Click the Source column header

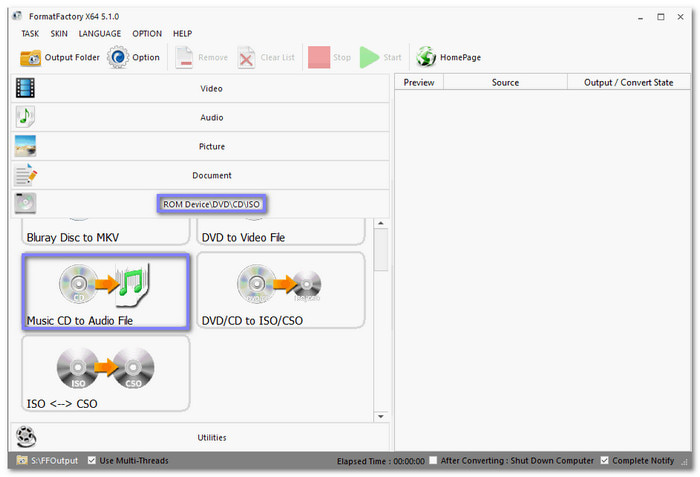click(x=505, y=82)
